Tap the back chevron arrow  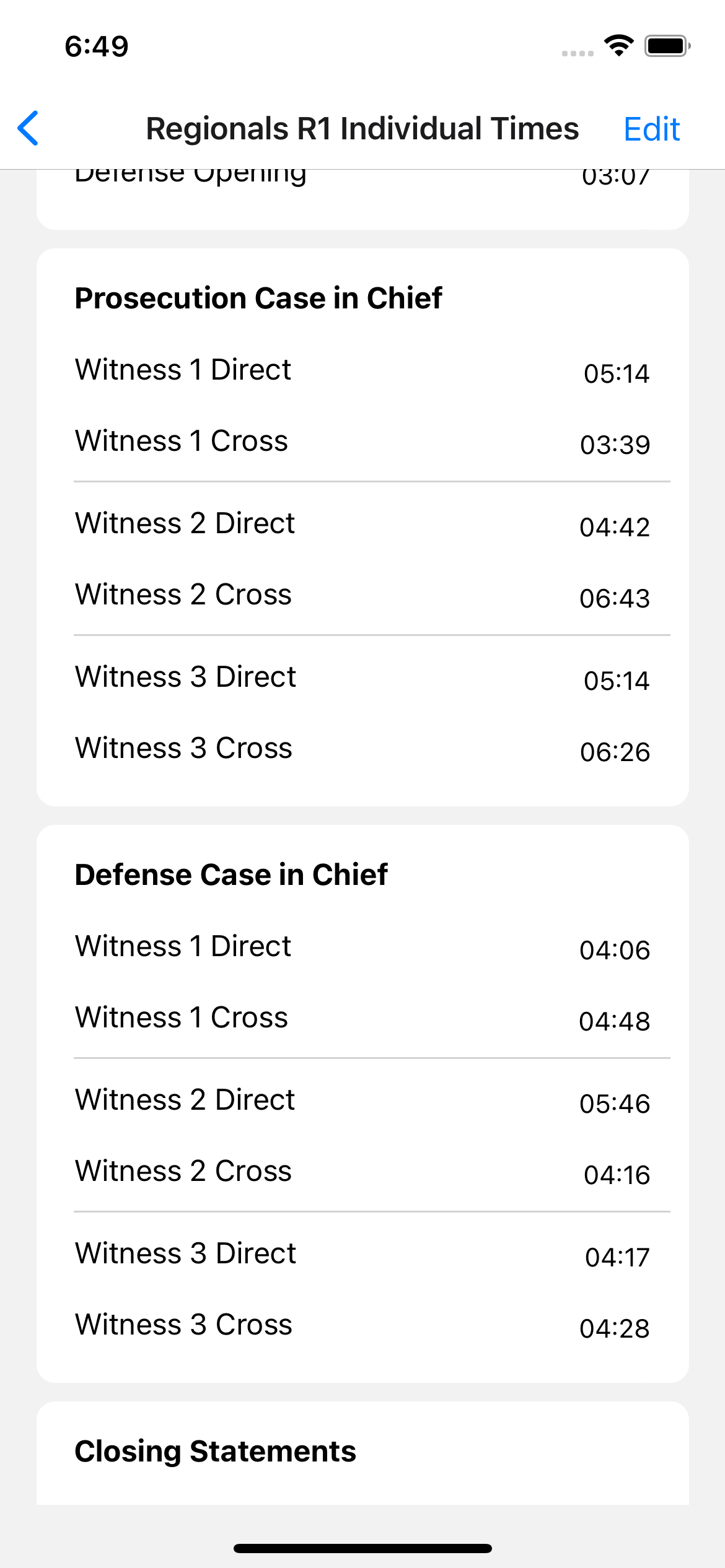(x=28, y=128)
